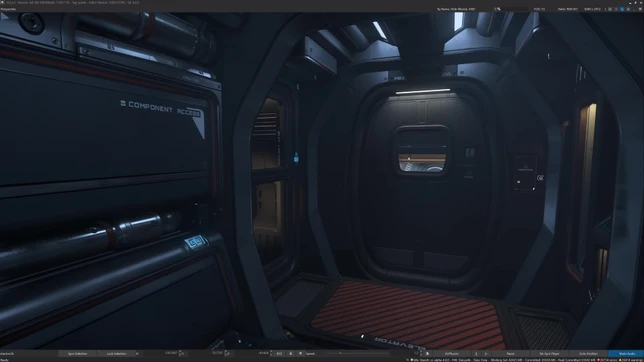This screenshot has height=362, width=644.
Task: Click the viewport resolution 3040 x 1912 text
Action: click(x=592, y=9)
